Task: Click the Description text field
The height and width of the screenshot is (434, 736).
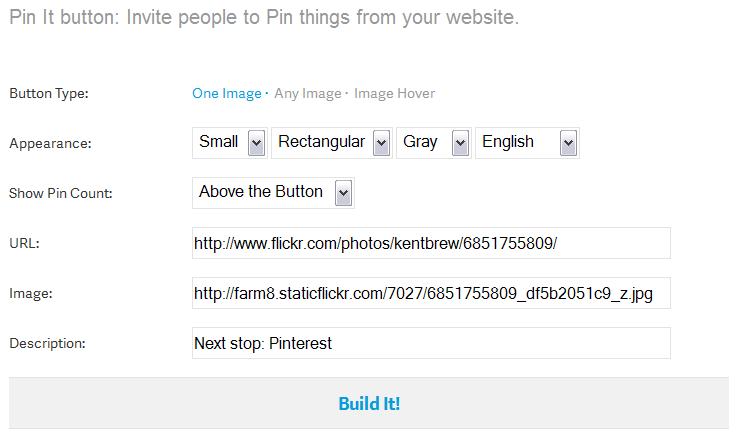Action: coord(431,343)
